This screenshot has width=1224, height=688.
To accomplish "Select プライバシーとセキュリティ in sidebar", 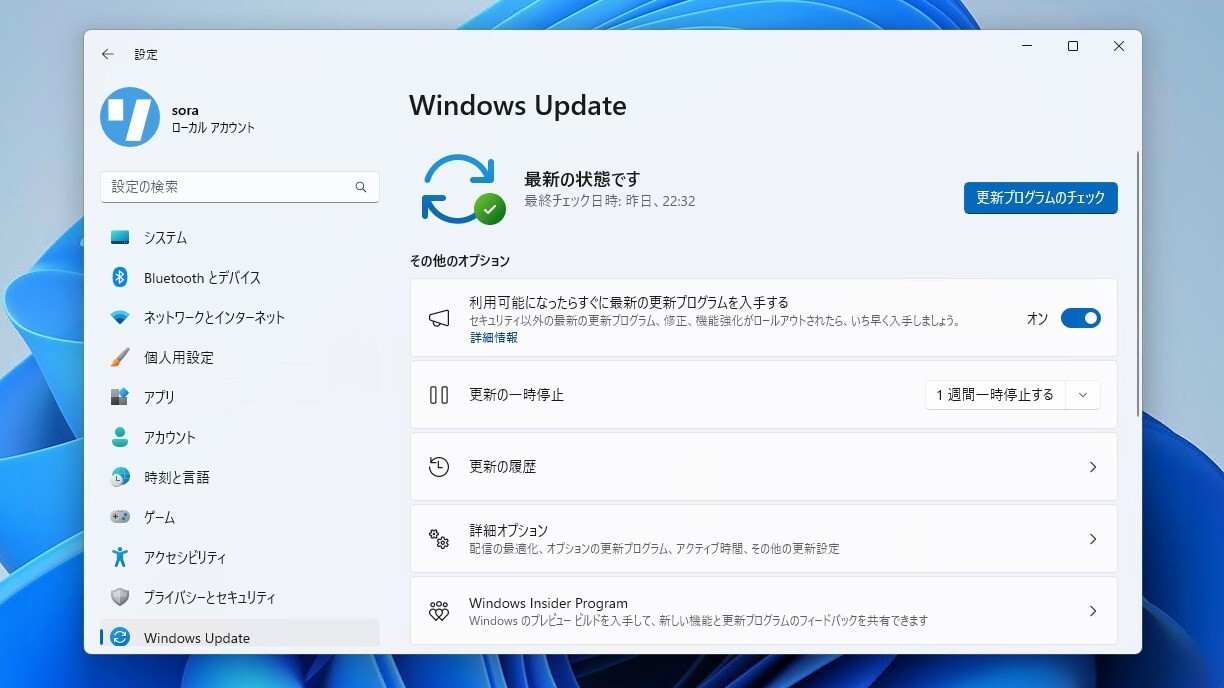I will point(240,598).
